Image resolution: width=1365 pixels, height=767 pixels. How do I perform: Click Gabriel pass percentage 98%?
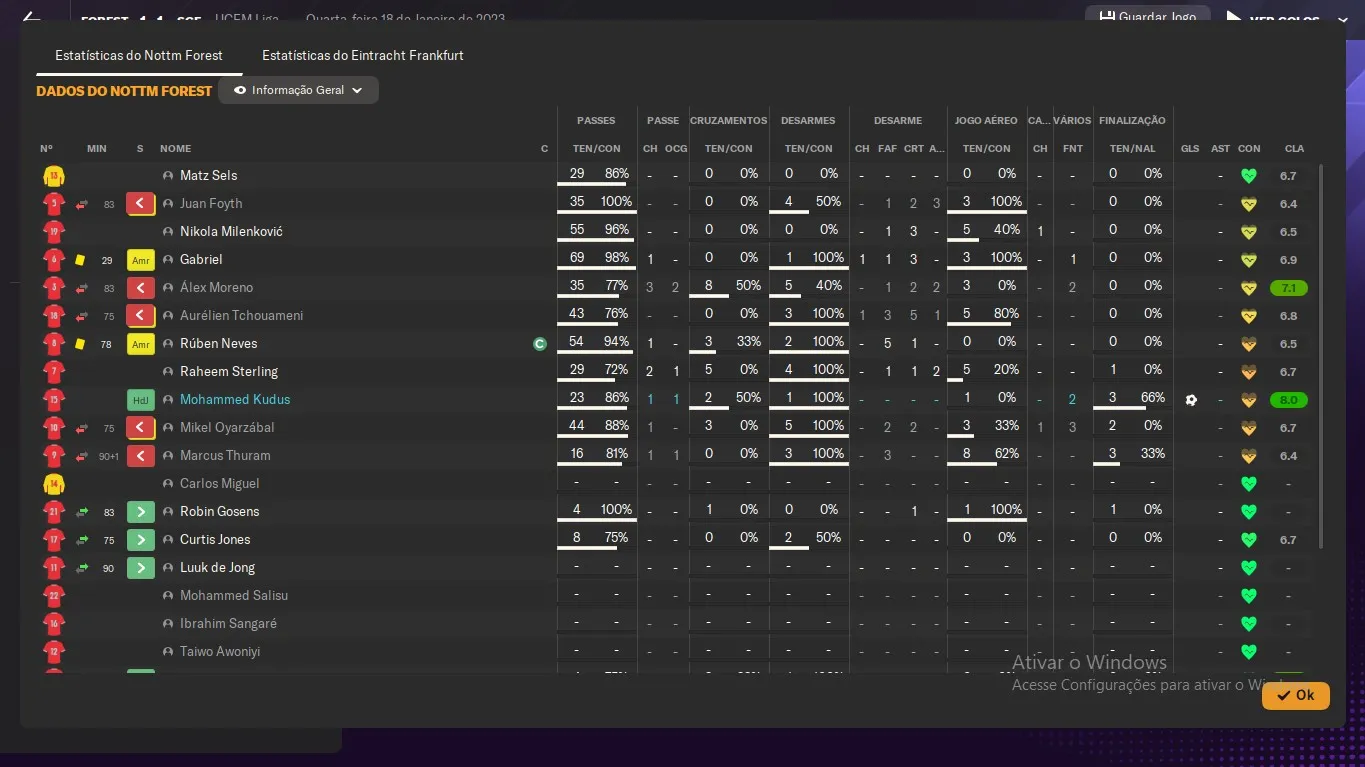coord(617,258)
